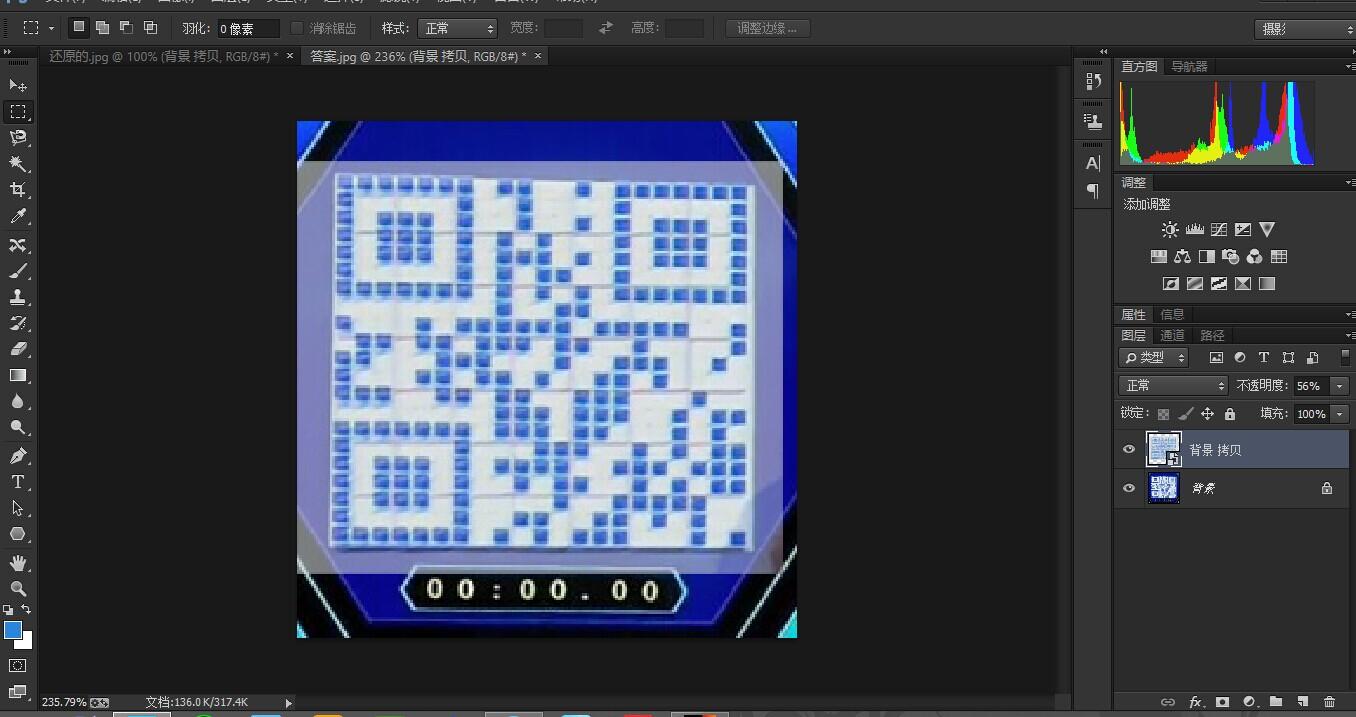Toggle anti-alias checkbox
The height and width of the screenshot is (717, 1356).
click(x=297, y=28)
